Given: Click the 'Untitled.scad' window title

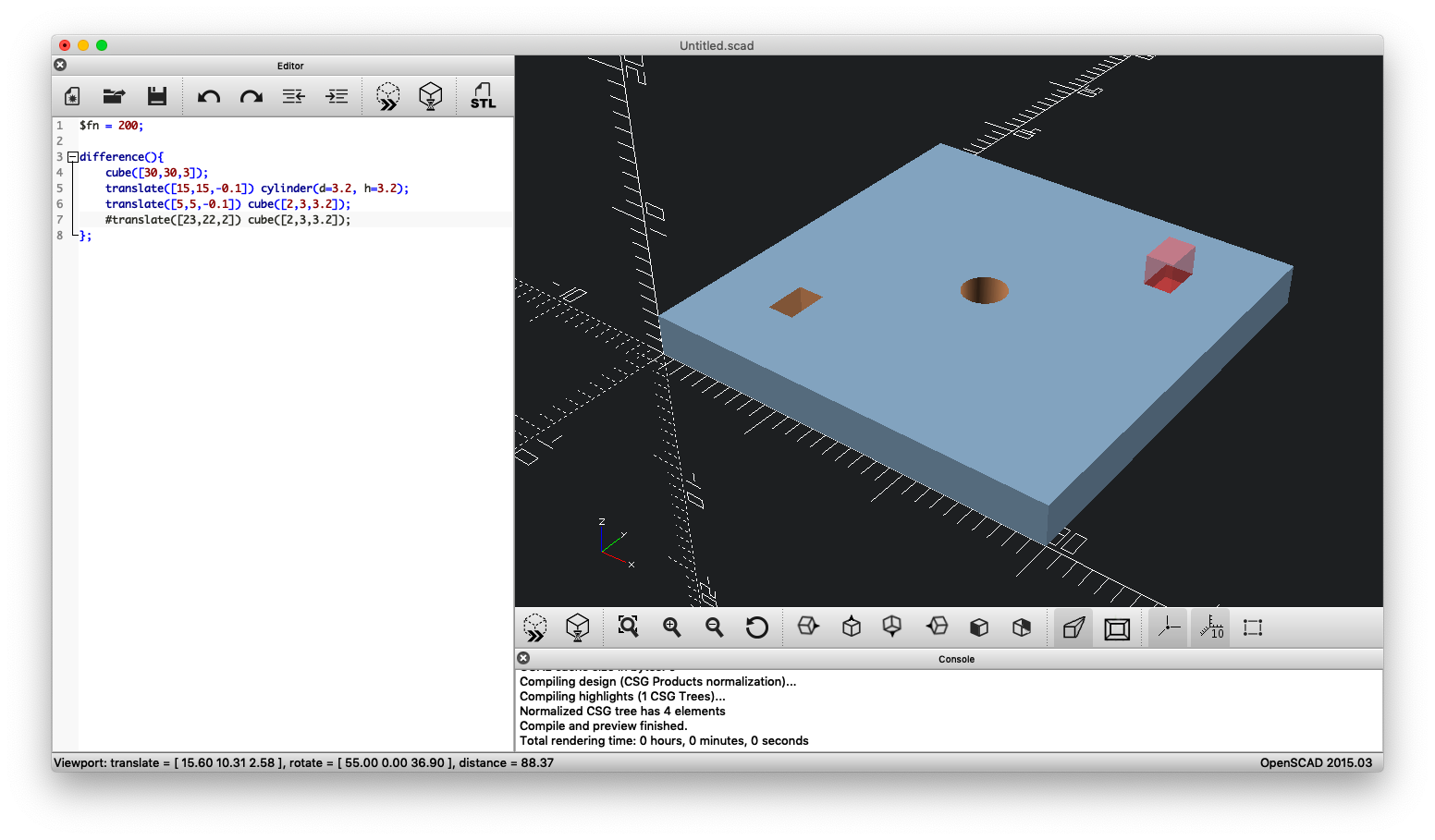Looking at the screenshot, I should coord(717,45).
